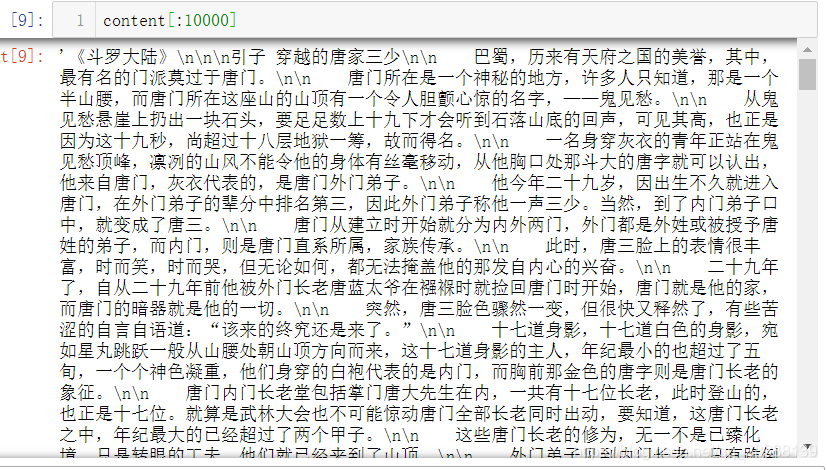Click the output scrollbar up arrow
Viewport: 827px width, 470px height.
tap(807, 50)
